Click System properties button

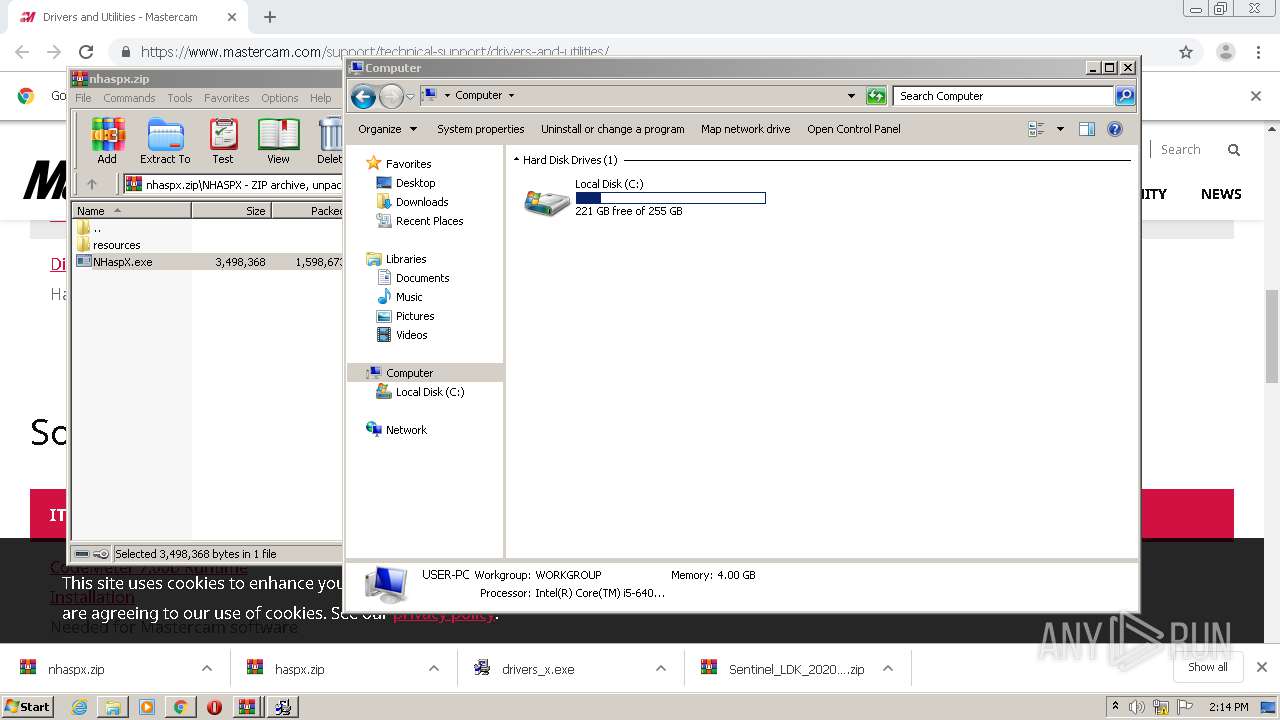click(481, 129)
